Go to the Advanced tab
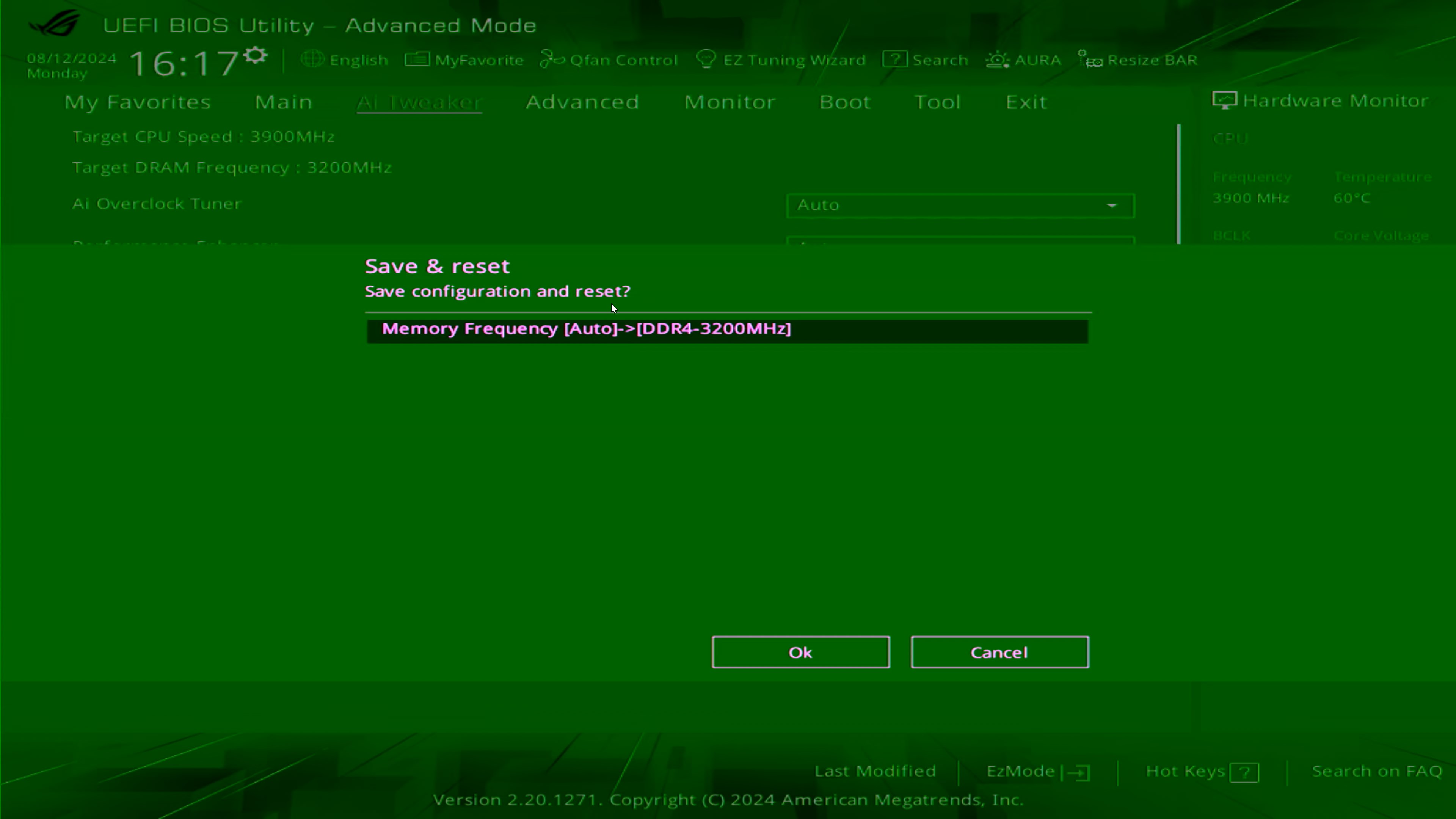Image resolution: width=1456 pixels, height=819 pixels. coord(582,102)
